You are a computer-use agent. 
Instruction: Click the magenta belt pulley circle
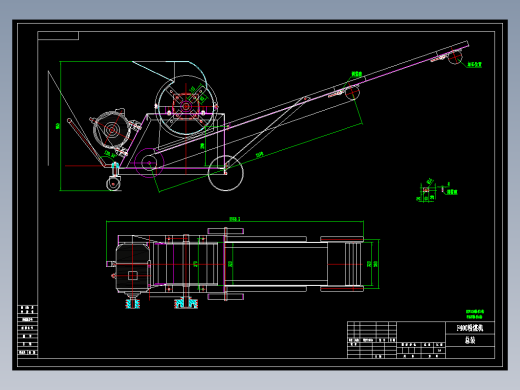149,163
